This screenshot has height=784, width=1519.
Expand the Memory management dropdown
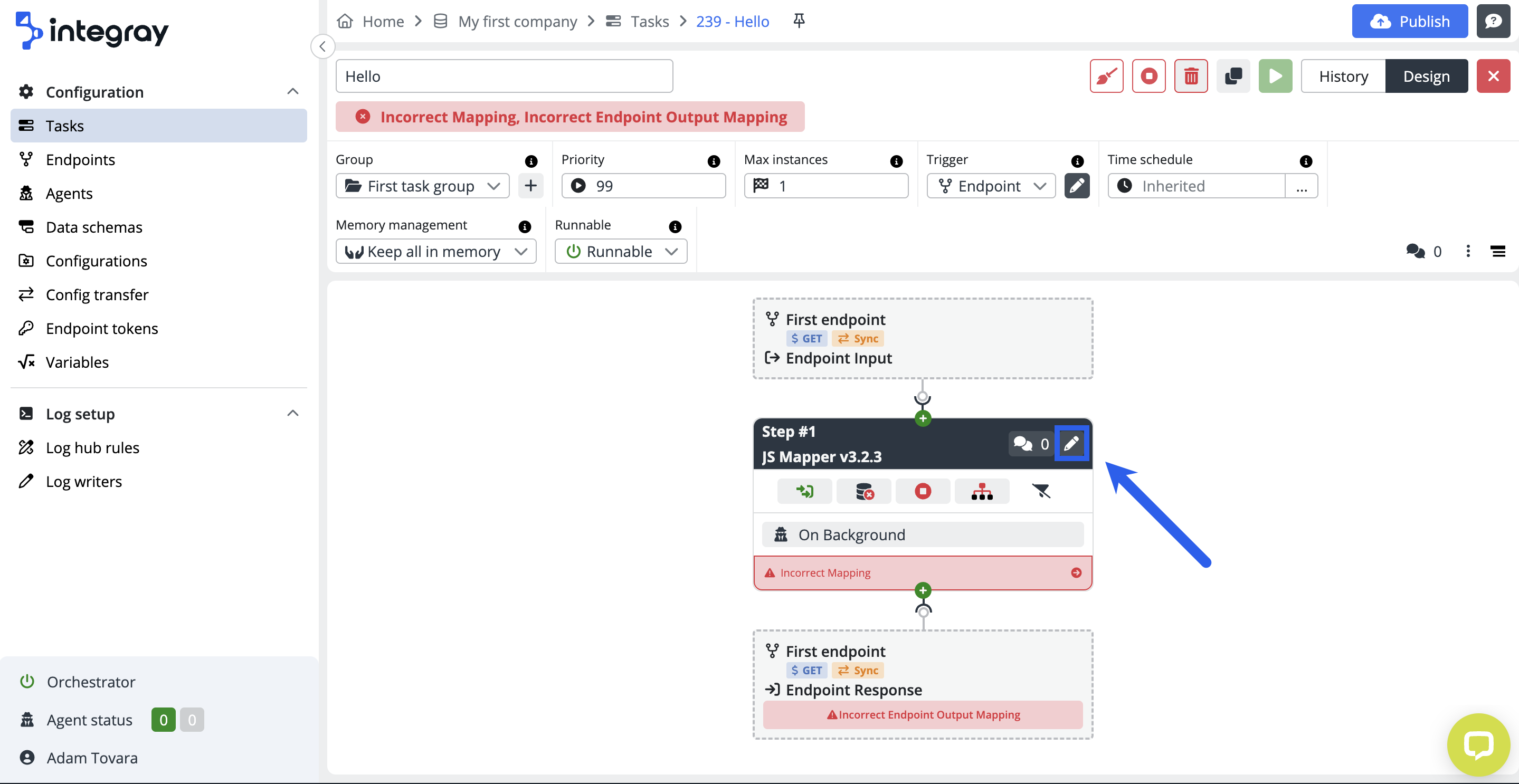click(x=435, y=251)
